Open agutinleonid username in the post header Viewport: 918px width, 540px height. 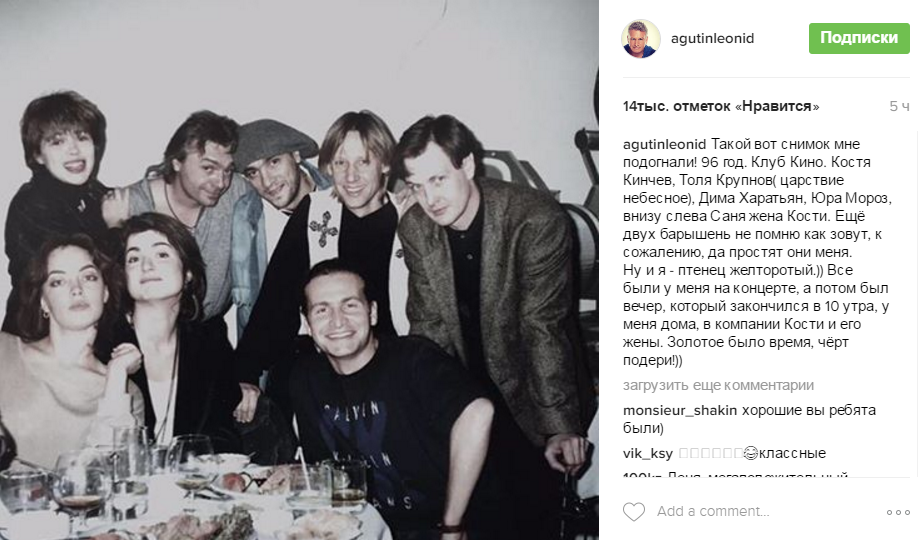click(x=713, y=39)
